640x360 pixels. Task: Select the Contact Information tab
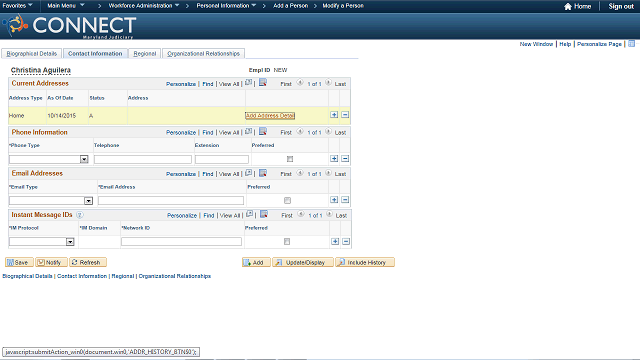click(x=95, y=53)
